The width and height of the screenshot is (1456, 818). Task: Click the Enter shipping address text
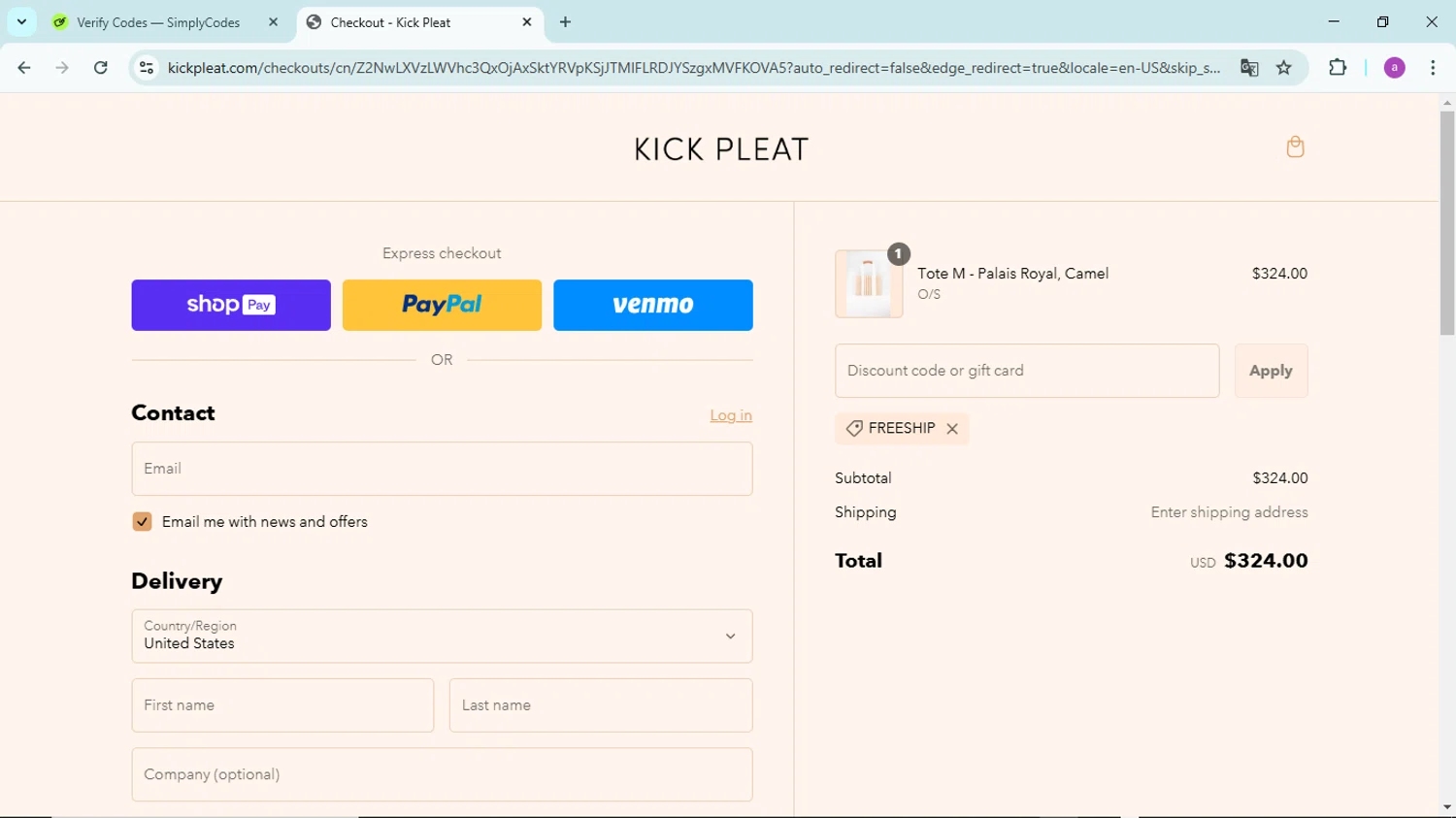click(x=1229, y=512)
